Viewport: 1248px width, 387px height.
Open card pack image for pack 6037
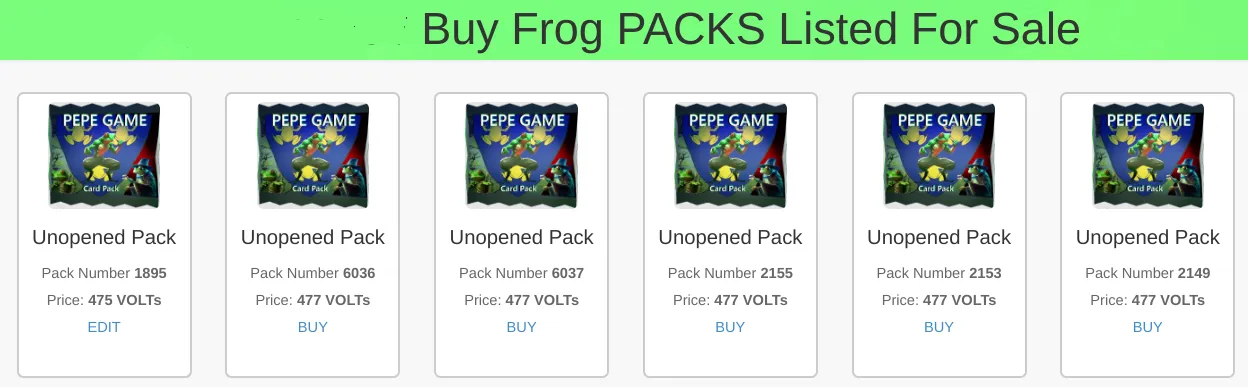click(x=521, y=155)
